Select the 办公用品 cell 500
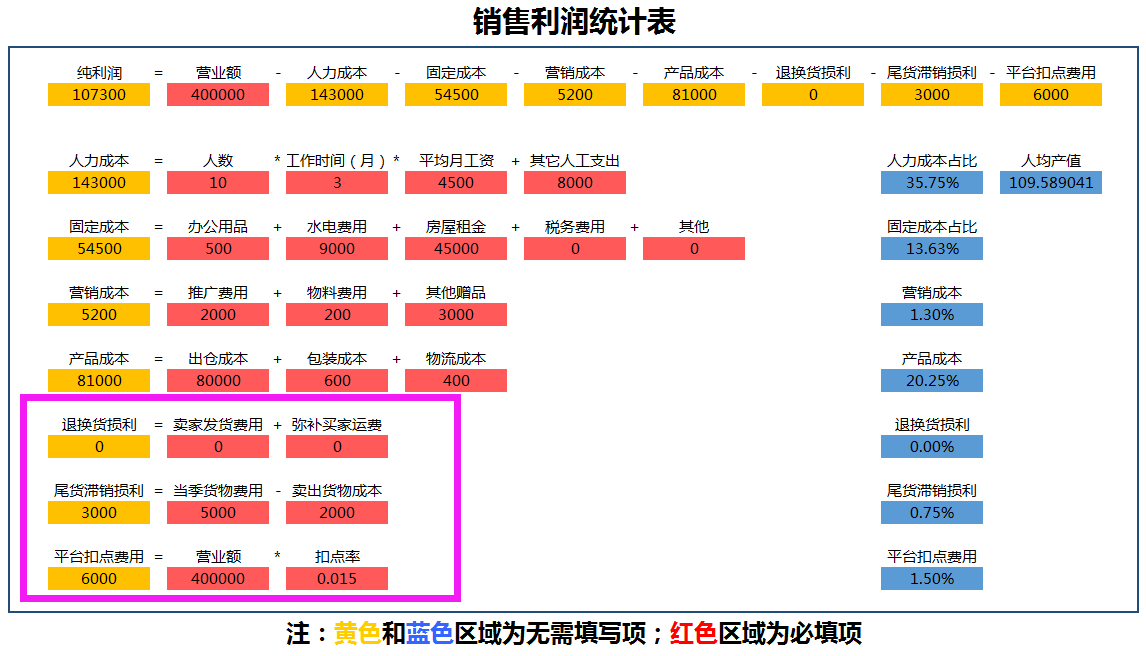This screenshot has height=656, width=1146. click(218, 248)
